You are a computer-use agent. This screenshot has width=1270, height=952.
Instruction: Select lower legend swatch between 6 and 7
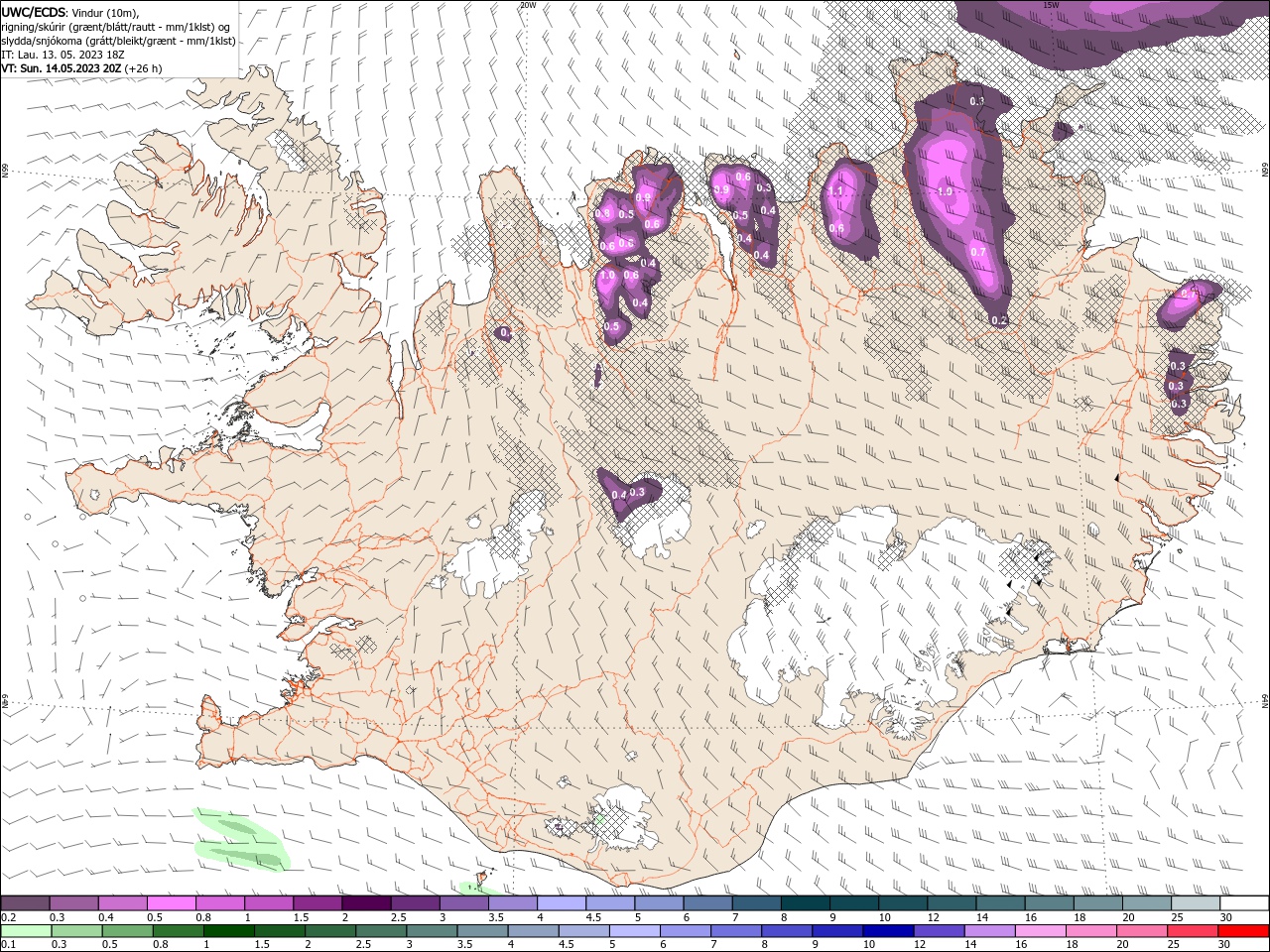684,931
